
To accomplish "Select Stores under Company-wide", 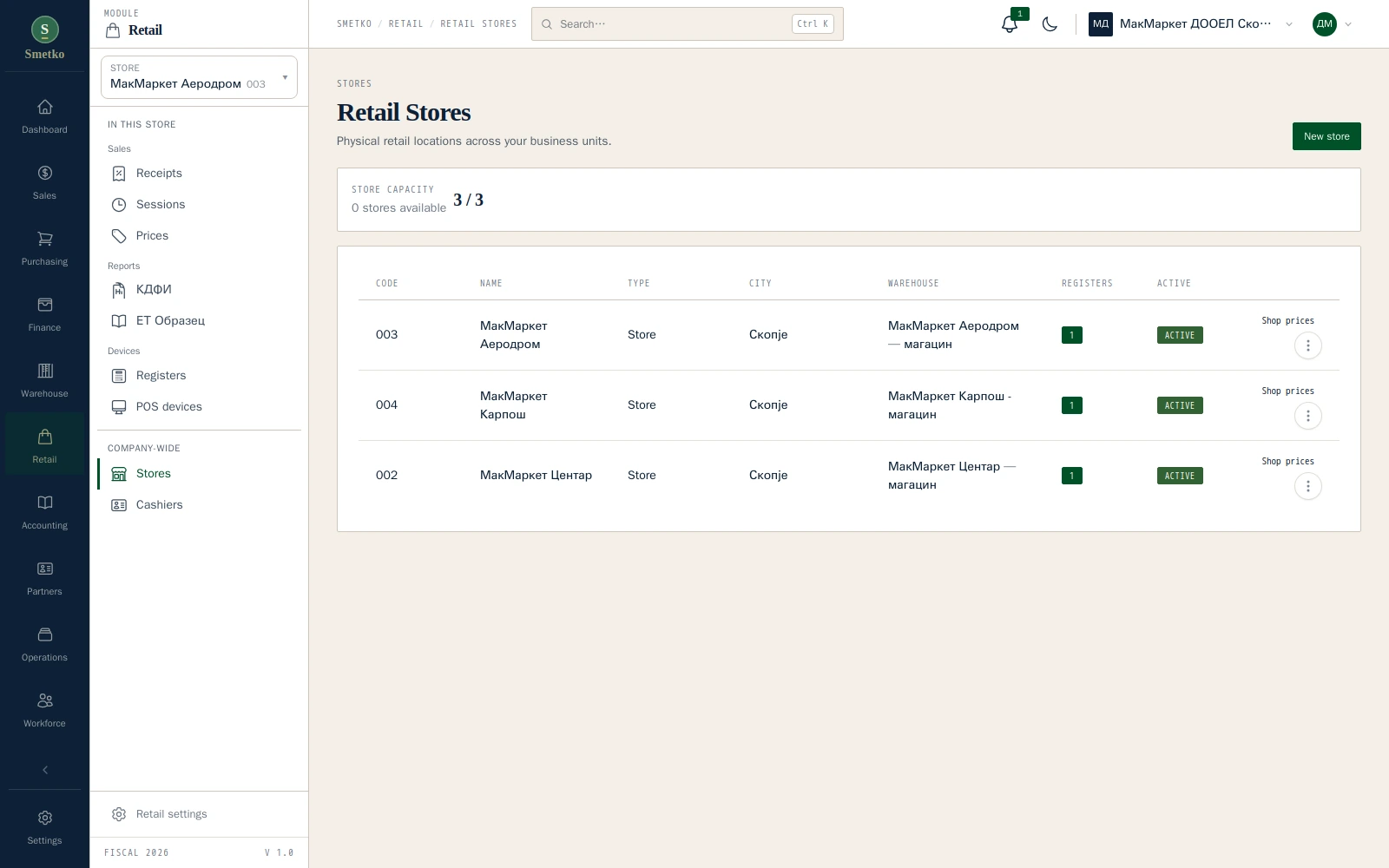I will (x=199, y=474).
